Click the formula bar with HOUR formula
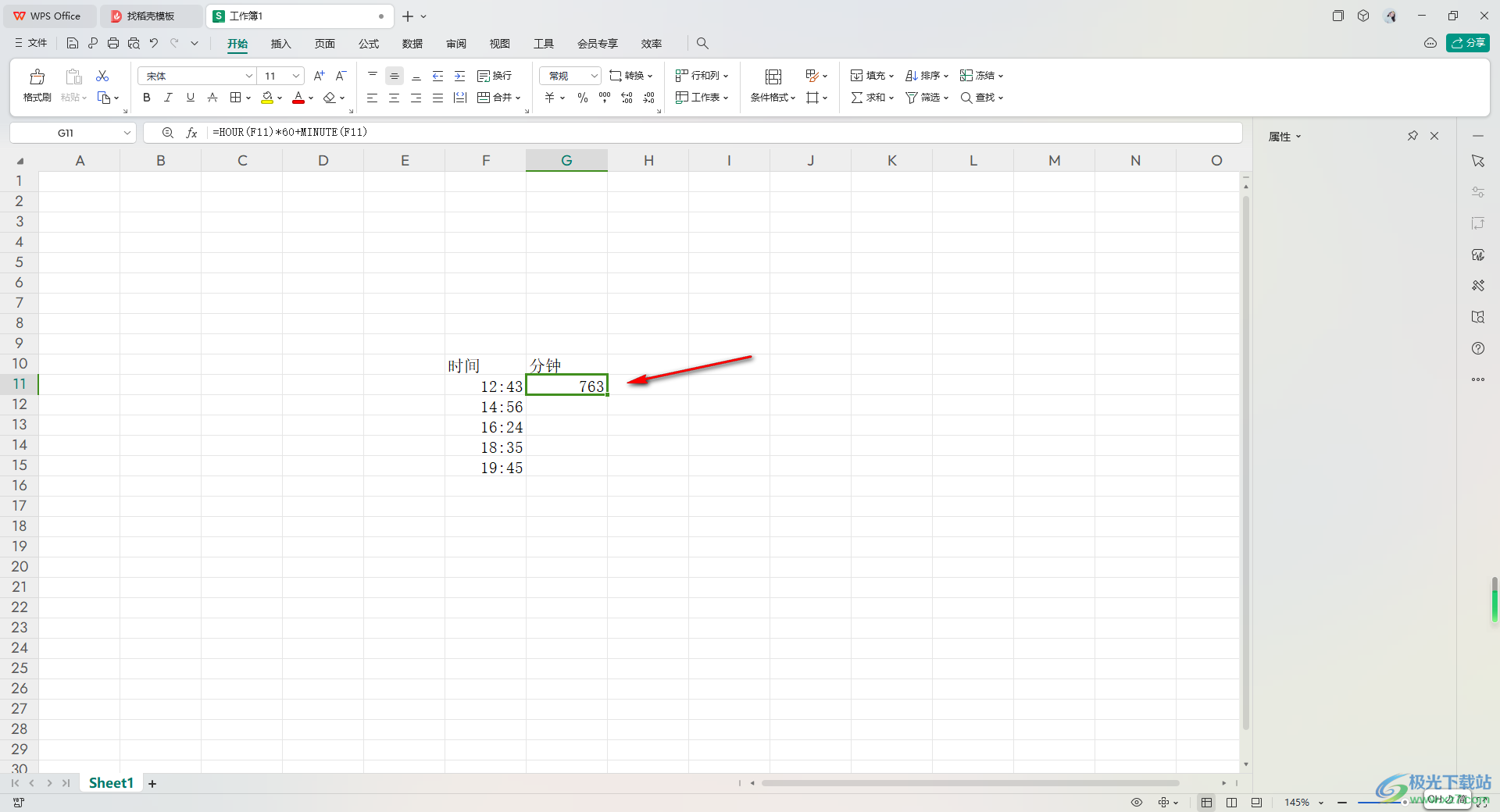This screenshot has height=812, width=1500. click(723, 132)
